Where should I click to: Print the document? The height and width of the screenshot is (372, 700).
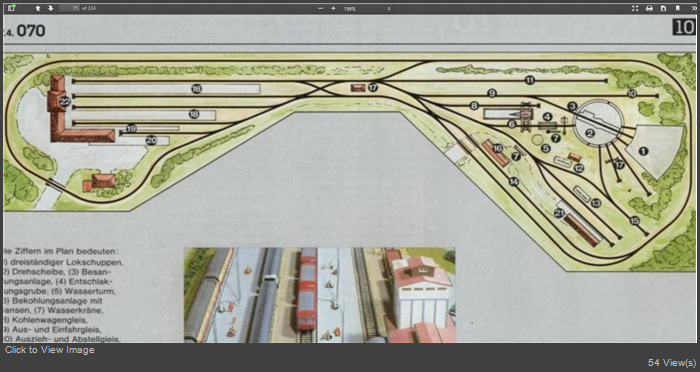point(650,8)
